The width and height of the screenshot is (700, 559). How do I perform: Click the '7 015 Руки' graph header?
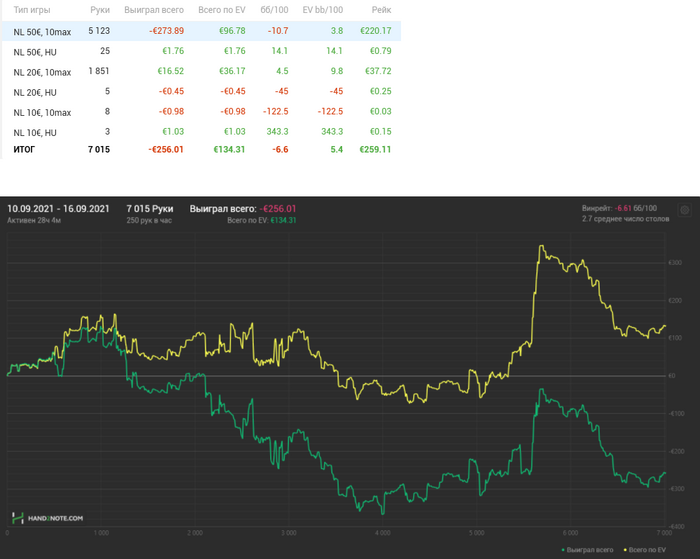click(x=150, y=209)
